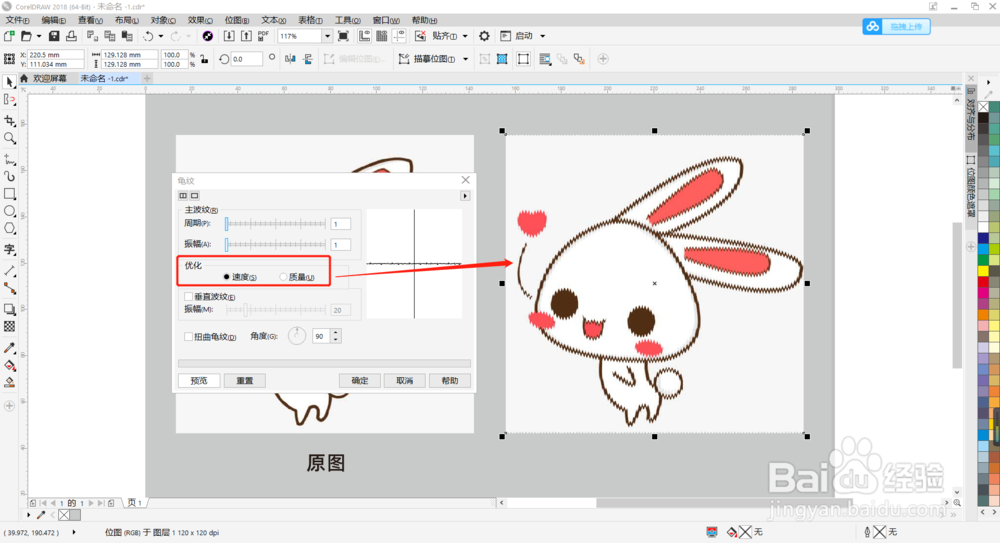Click the full-screen preview icon
This screenshot has width=1000, height=543.
pyautogui.click(x=343, y=36)
